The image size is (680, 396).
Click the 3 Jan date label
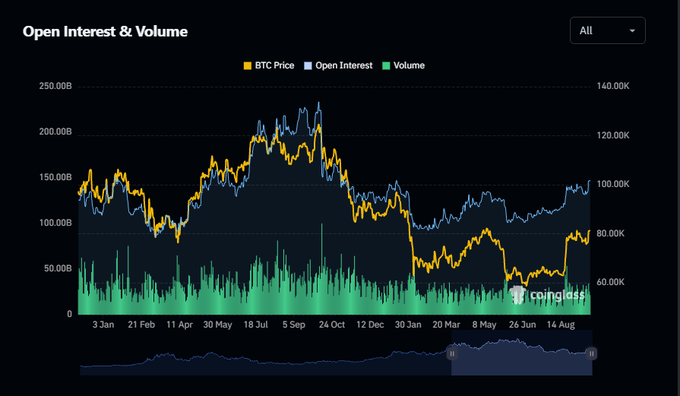(103, 324)
